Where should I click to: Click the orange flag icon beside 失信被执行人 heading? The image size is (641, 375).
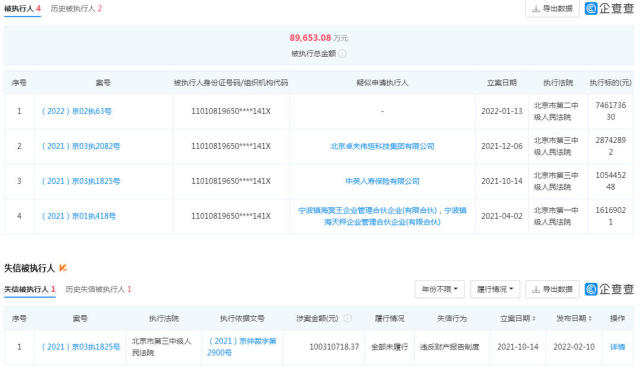63,268
